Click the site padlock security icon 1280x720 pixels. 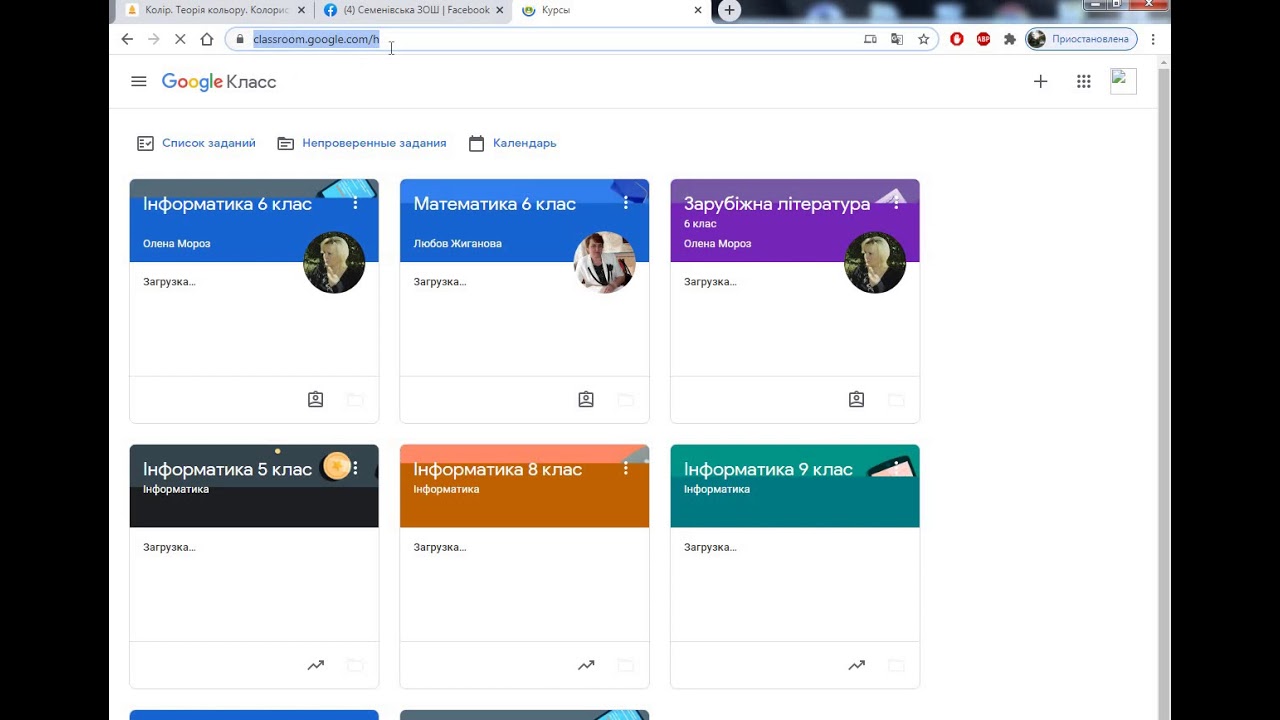point(239,39)
